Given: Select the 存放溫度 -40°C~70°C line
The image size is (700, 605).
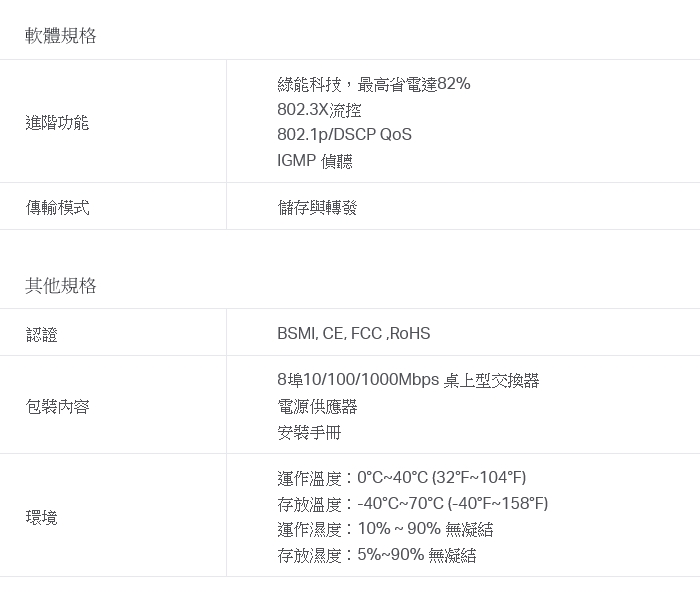Looking at the screenshot, I should click(412, 504).
